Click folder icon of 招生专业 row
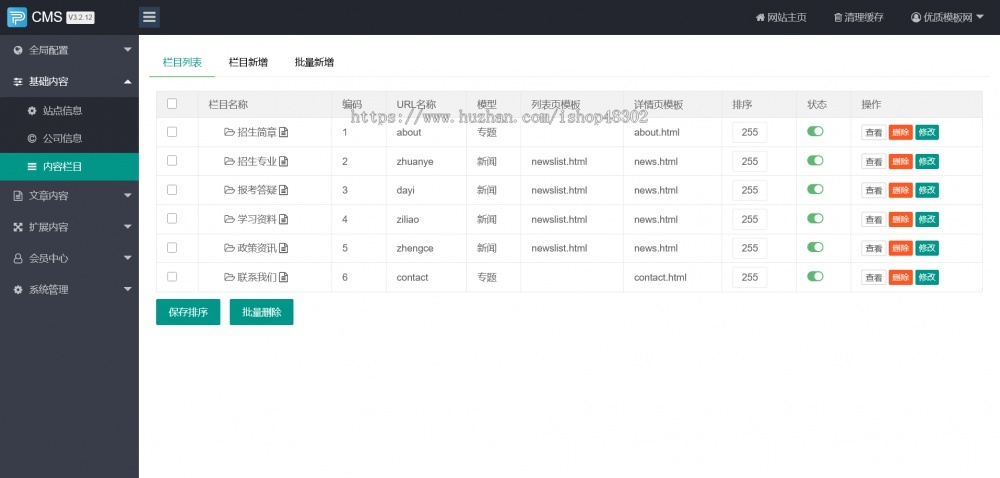The width and height of the screenshot is (1000, 478). click(x=230, y=161)
